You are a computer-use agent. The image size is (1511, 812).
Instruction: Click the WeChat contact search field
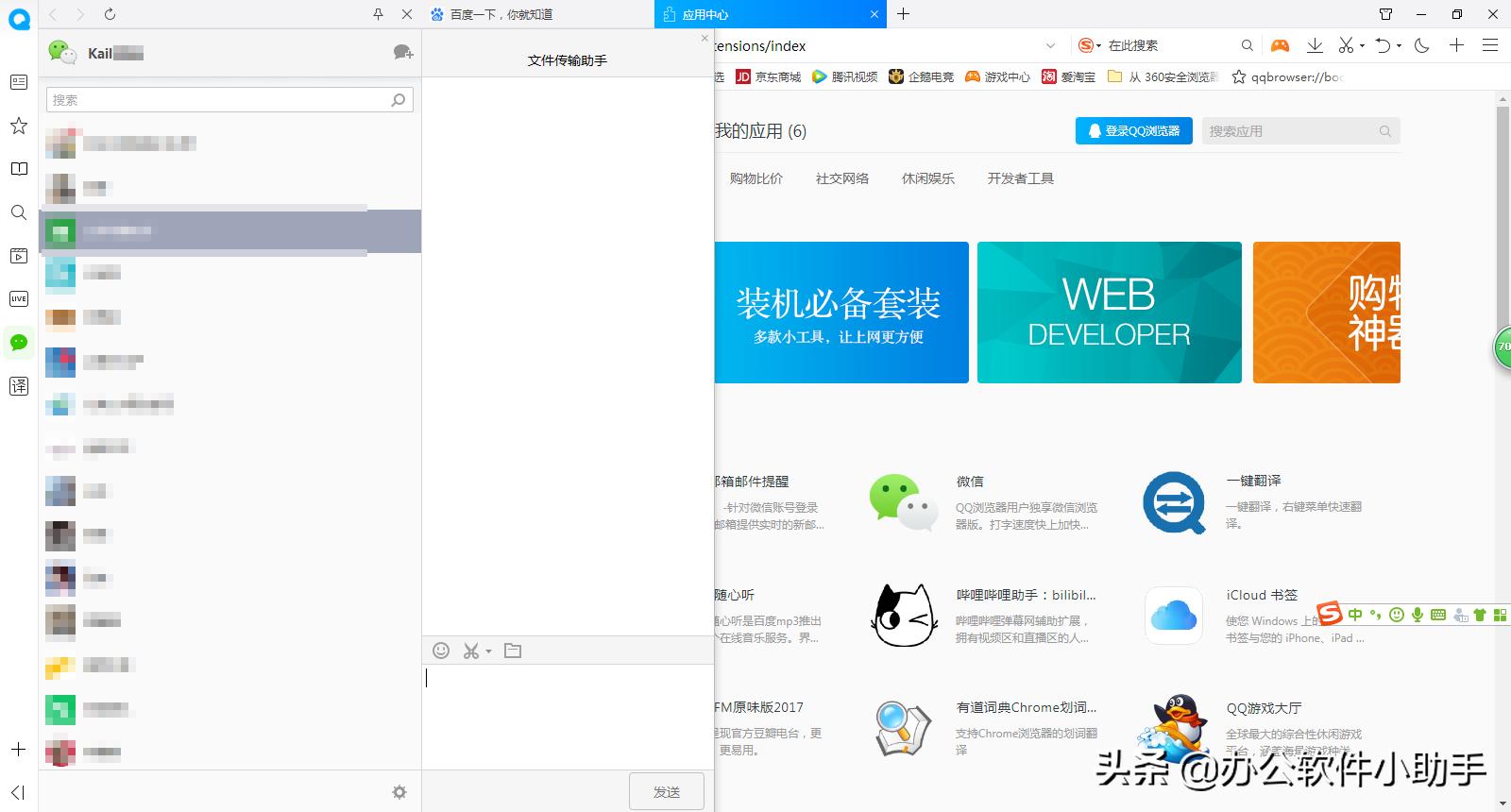pyautogui.click(x=229, y=100)
